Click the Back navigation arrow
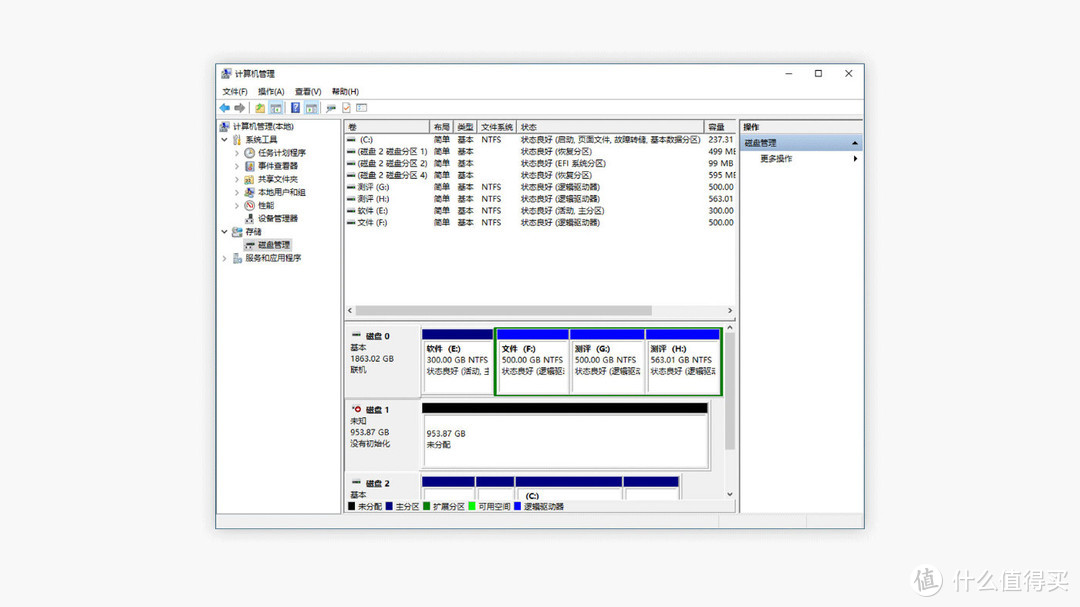The height and width of the screenshot is (607, 1080). coord(224,107)
